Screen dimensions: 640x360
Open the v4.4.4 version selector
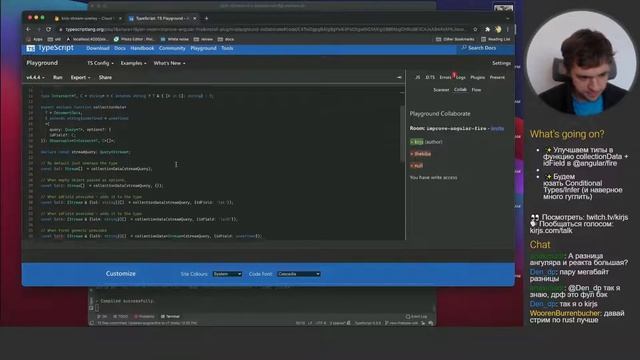coord(36,78)
